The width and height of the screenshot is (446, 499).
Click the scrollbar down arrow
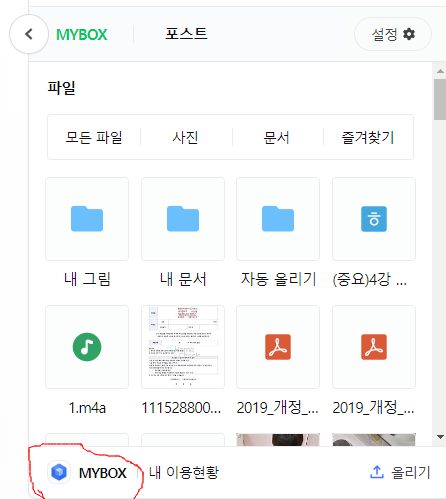coord(440,437)
